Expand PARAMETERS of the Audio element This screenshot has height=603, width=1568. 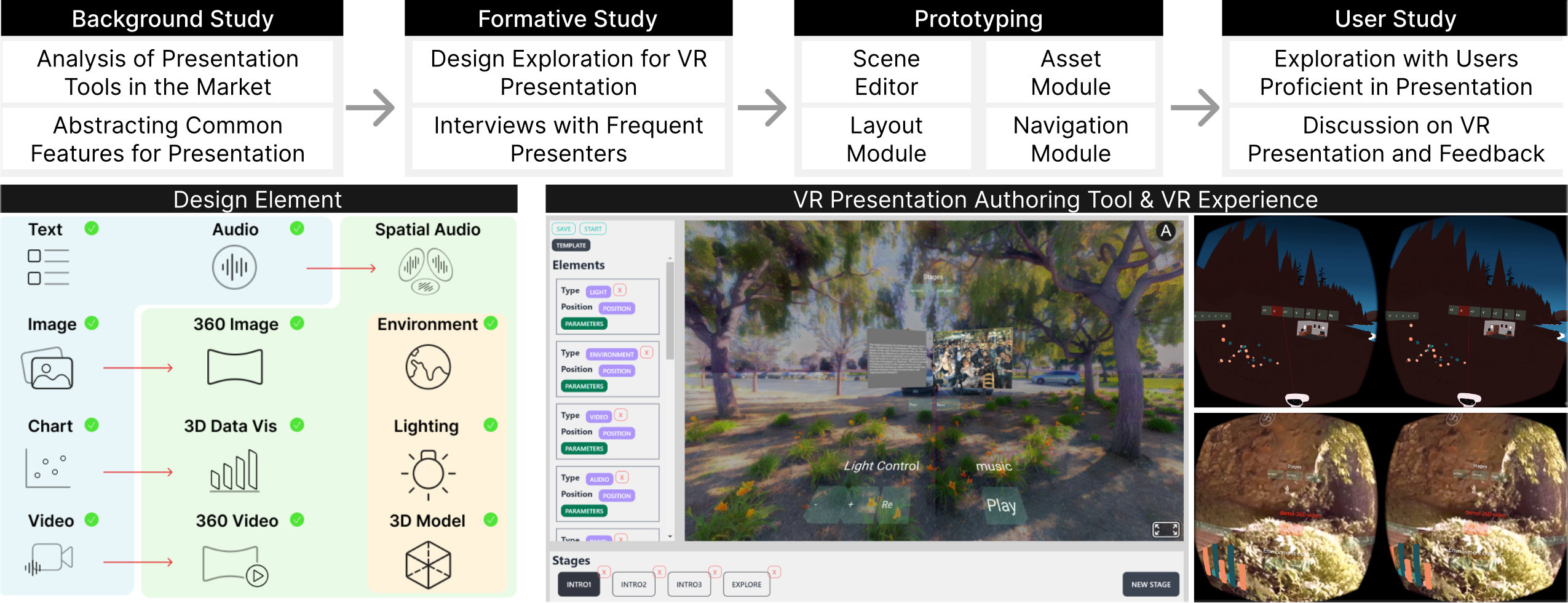pyautogui.click(x=584, y=511)
